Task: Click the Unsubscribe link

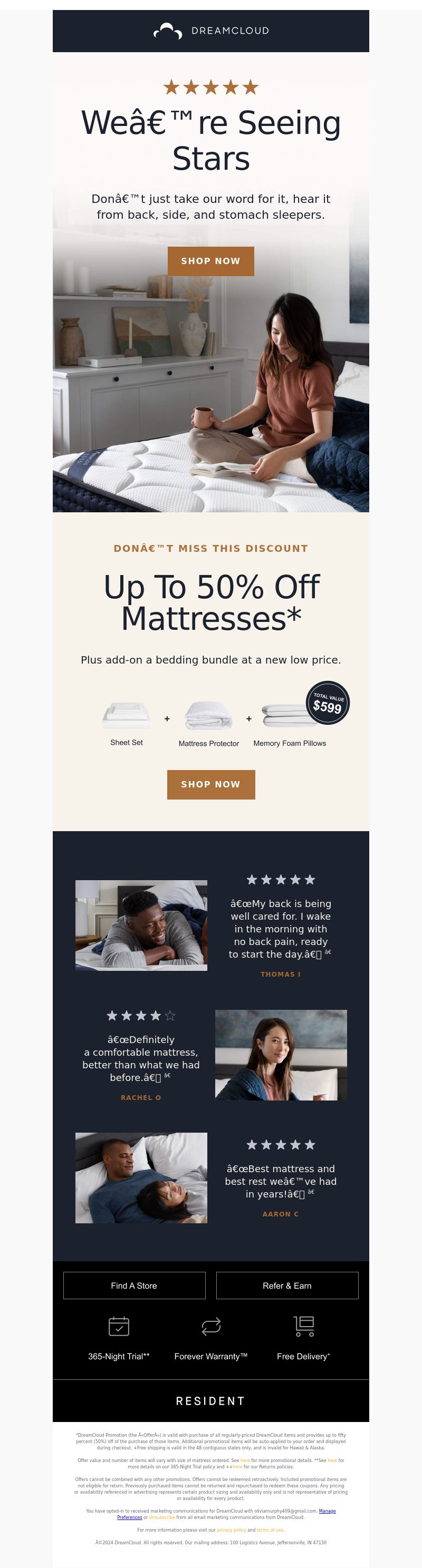Action: click(162, 1517)
